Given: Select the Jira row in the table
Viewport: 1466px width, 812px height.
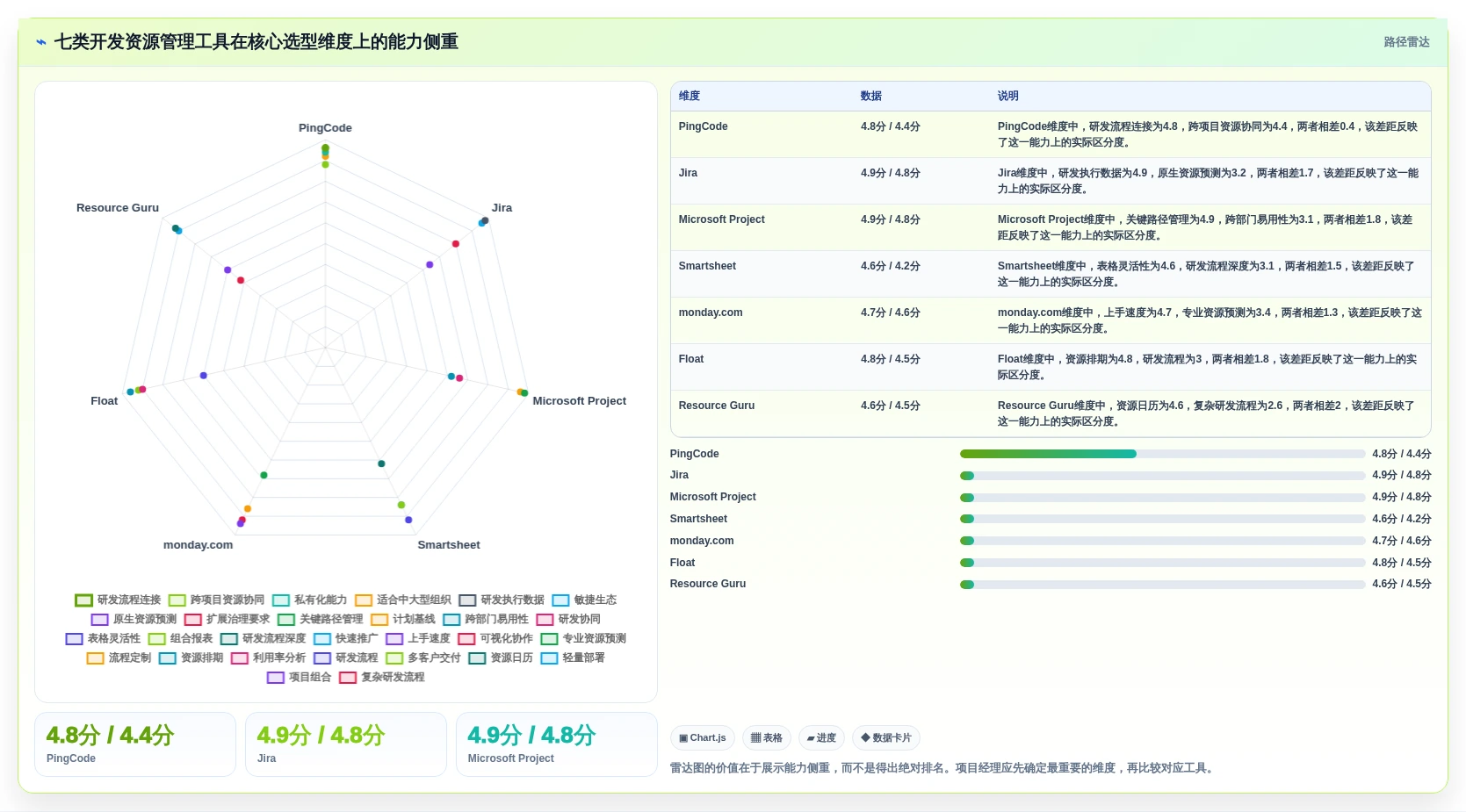Looking at the screenshot, I should pyautogui.click(x=1051, y=181).
